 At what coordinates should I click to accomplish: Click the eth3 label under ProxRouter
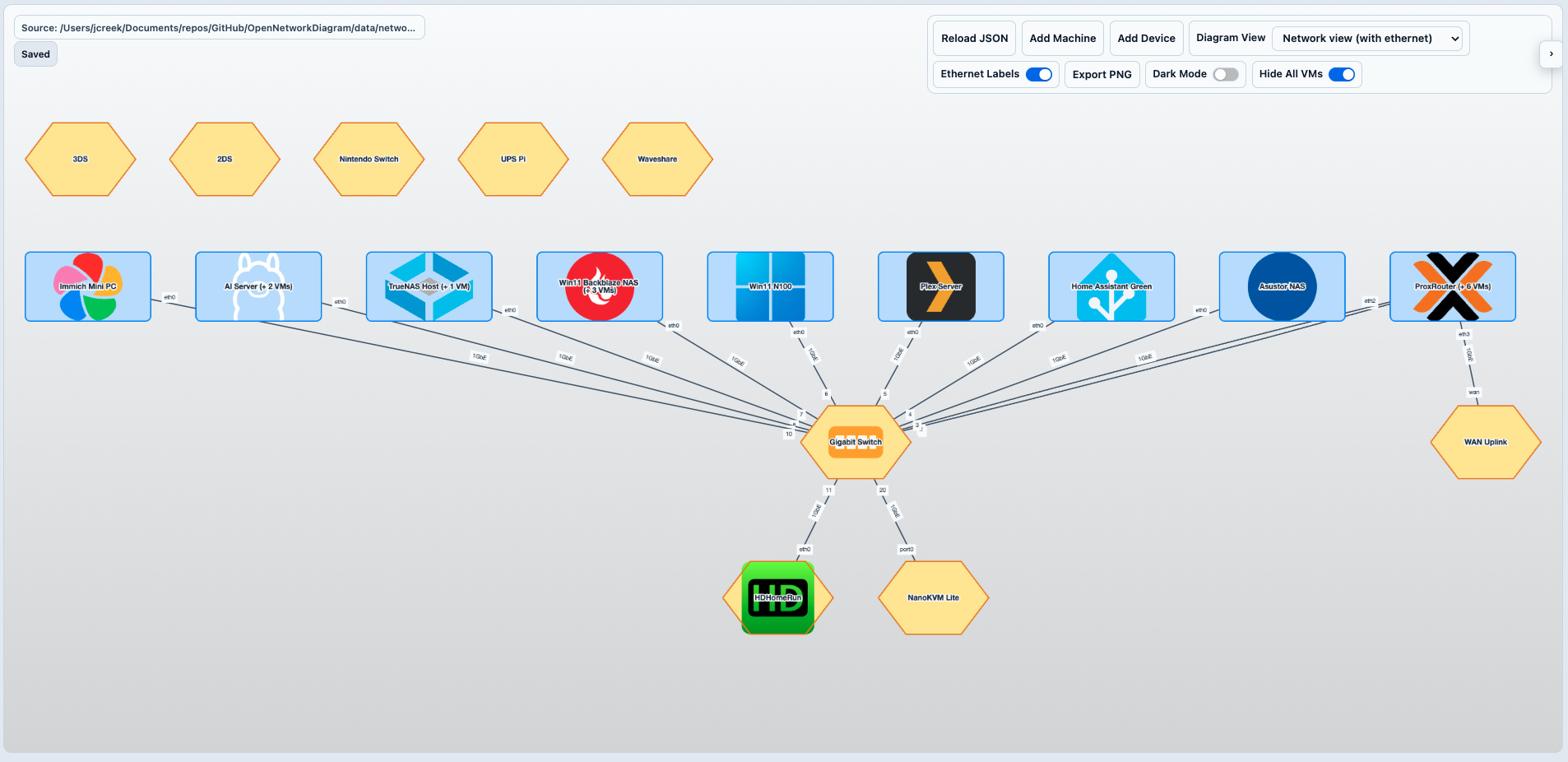[1464, 334]
